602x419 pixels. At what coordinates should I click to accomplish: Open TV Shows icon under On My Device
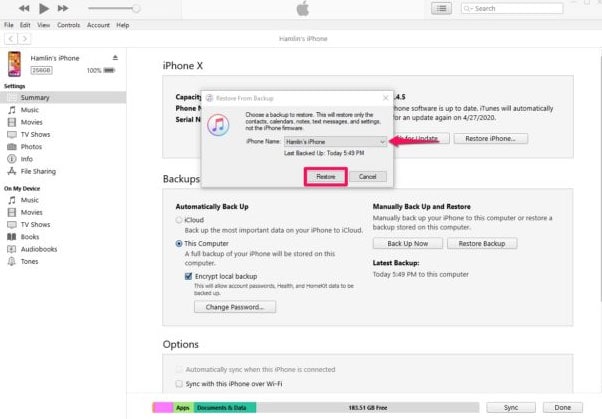click(x=12, y=224)
